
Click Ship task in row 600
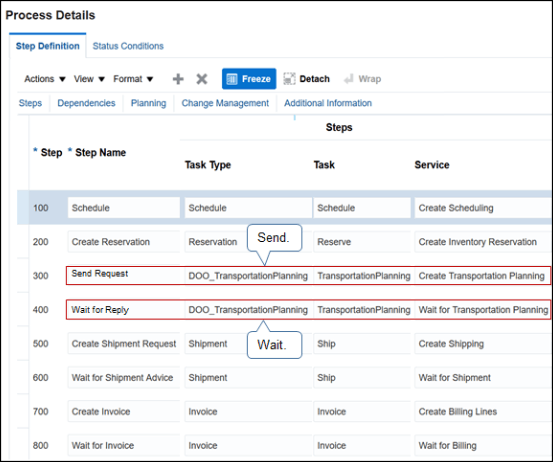tap(362, 377)
